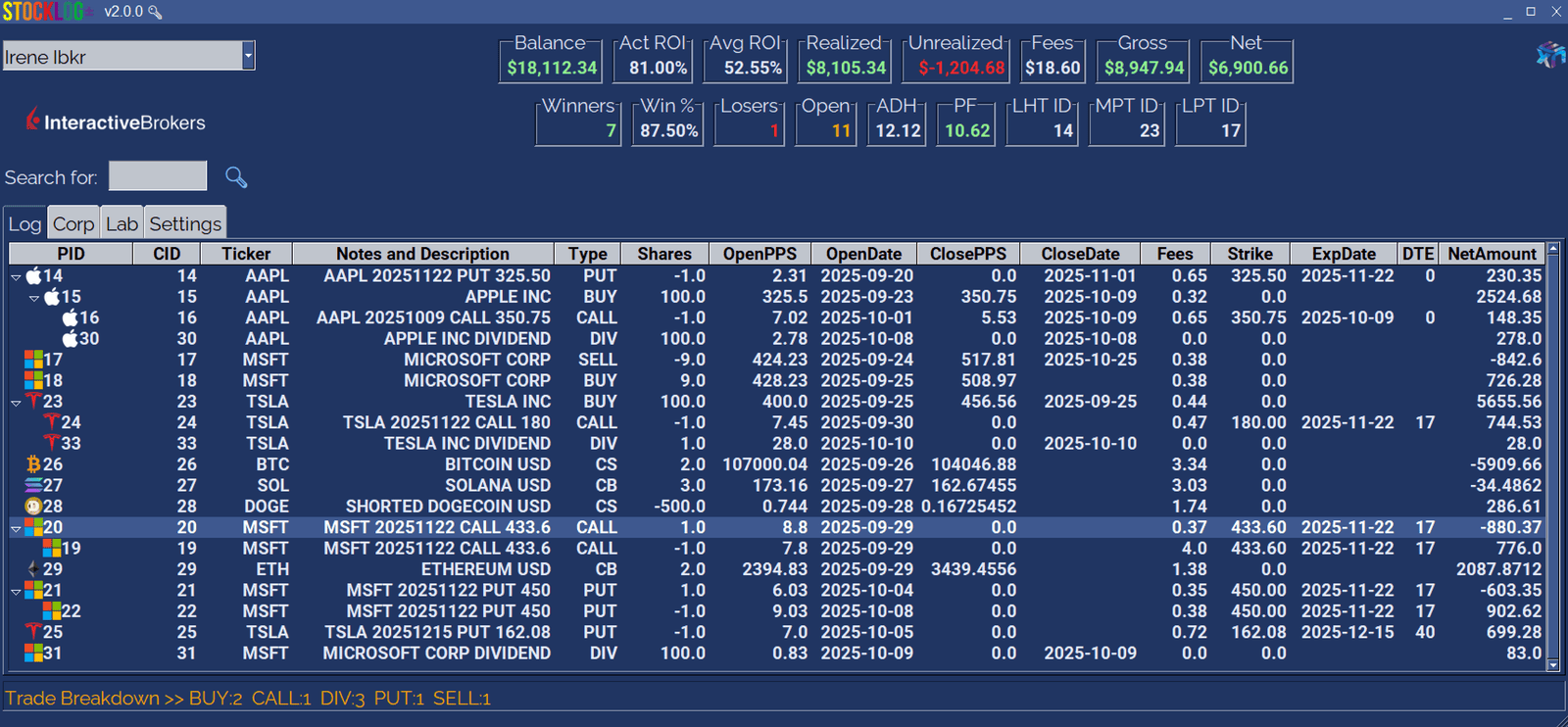This screenshot has height=727, width=1568.
Task: Click the Tesla icon in row 25
Action: tap(33, 632)
